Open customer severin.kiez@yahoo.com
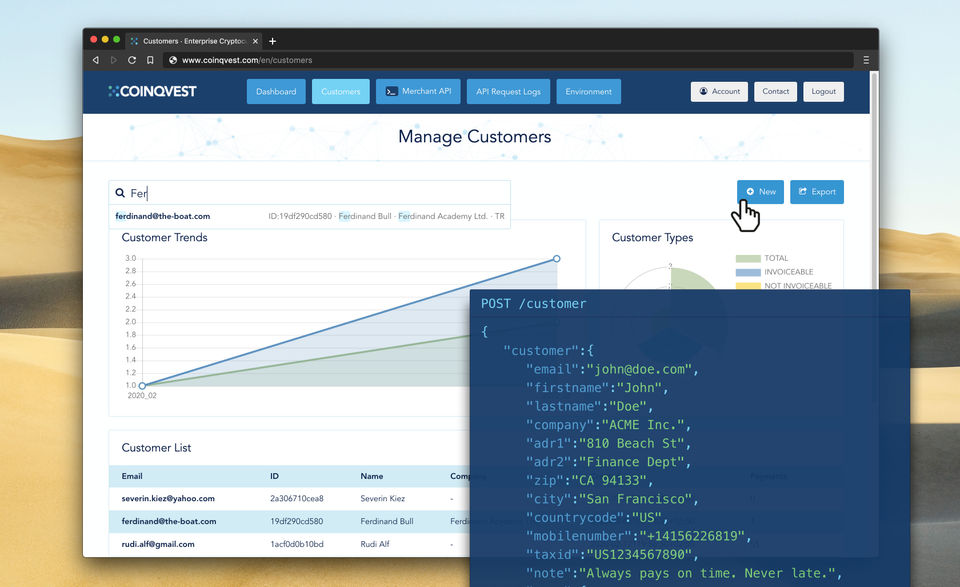This screenshot has height=587, width=960. pos(168,498)
